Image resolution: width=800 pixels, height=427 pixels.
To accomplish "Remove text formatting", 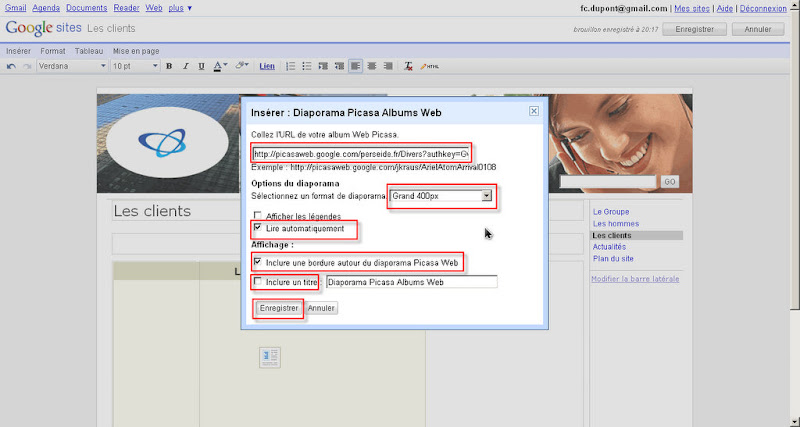I will 408,66.
